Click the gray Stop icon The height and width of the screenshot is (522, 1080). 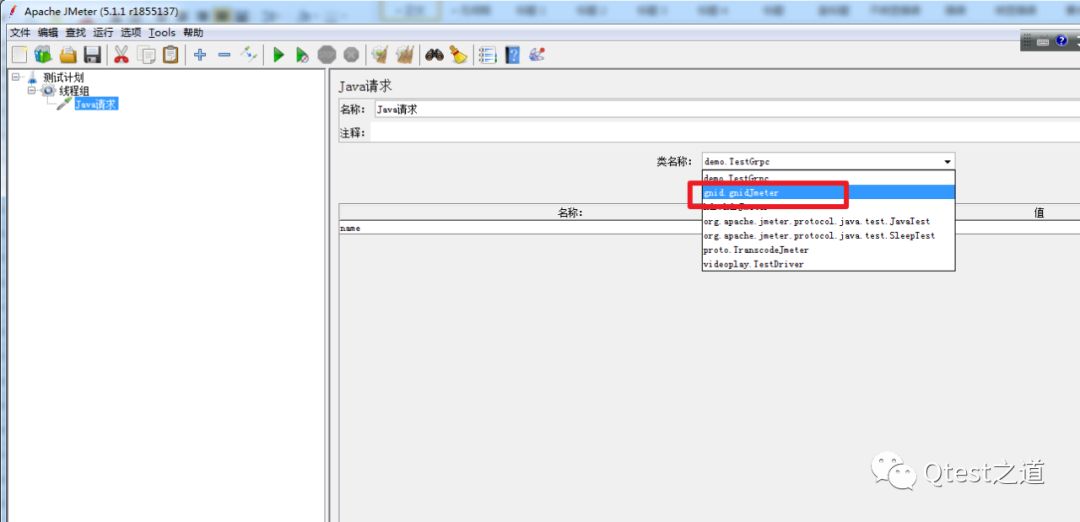coord(327,54)
